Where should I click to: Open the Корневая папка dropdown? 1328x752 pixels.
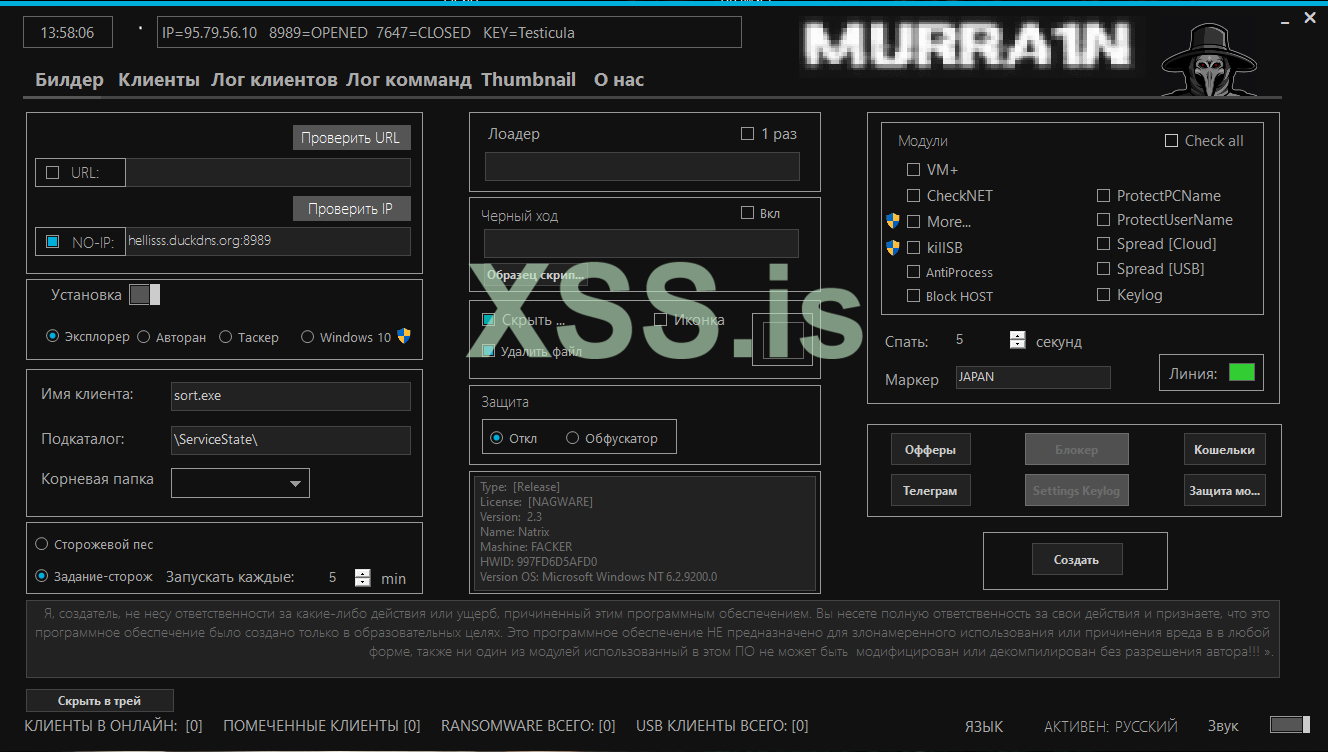point(241,483)
